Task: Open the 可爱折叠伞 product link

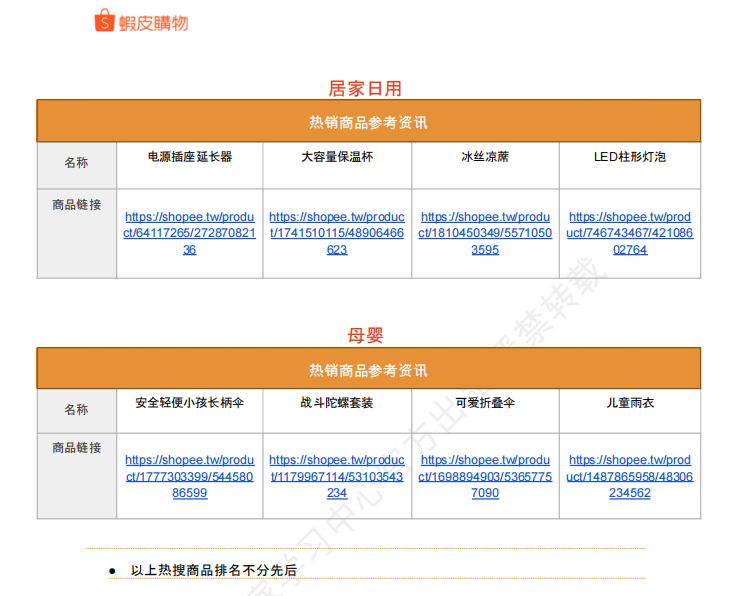Action: pos(485,477)
